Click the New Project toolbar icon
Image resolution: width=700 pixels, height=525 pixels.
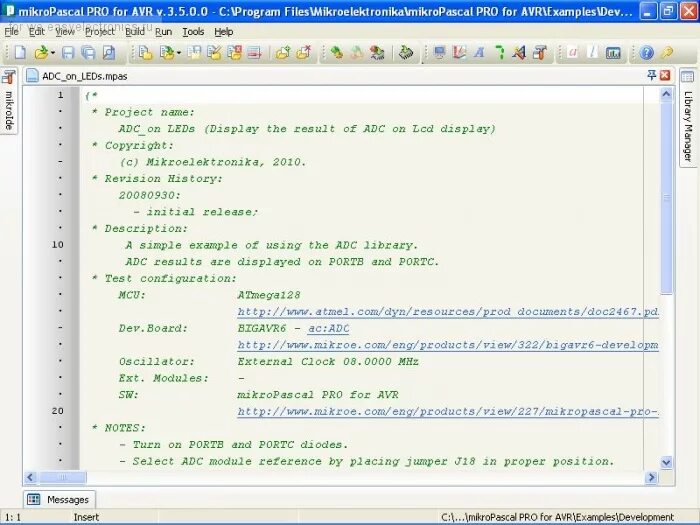tap(146, 53)
